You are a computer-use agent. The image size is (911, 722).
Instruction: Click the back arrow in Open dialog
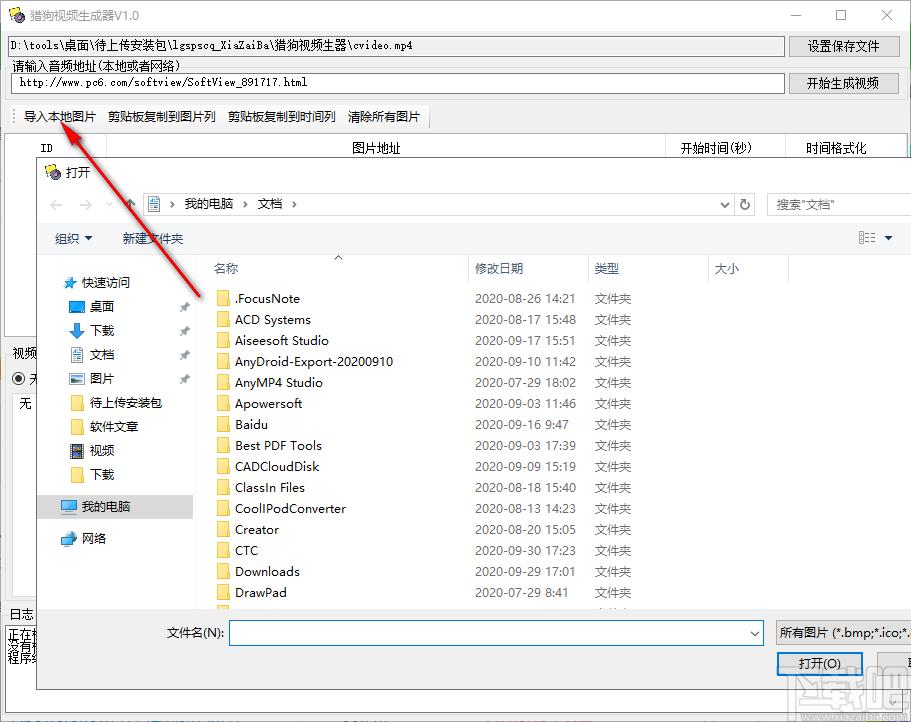56,204
